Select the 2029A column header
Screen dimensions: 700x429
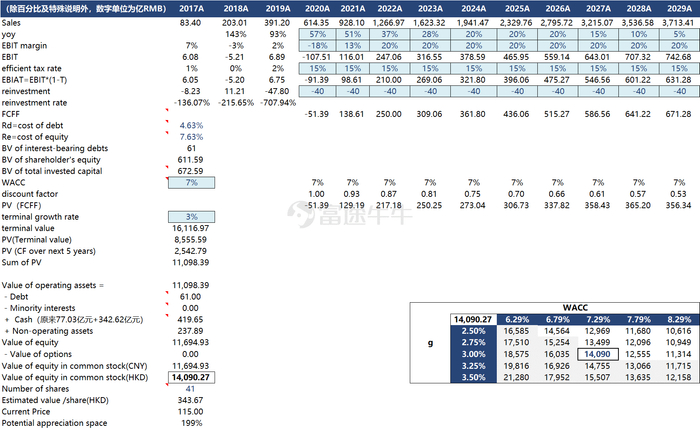[x=679, y=8]
